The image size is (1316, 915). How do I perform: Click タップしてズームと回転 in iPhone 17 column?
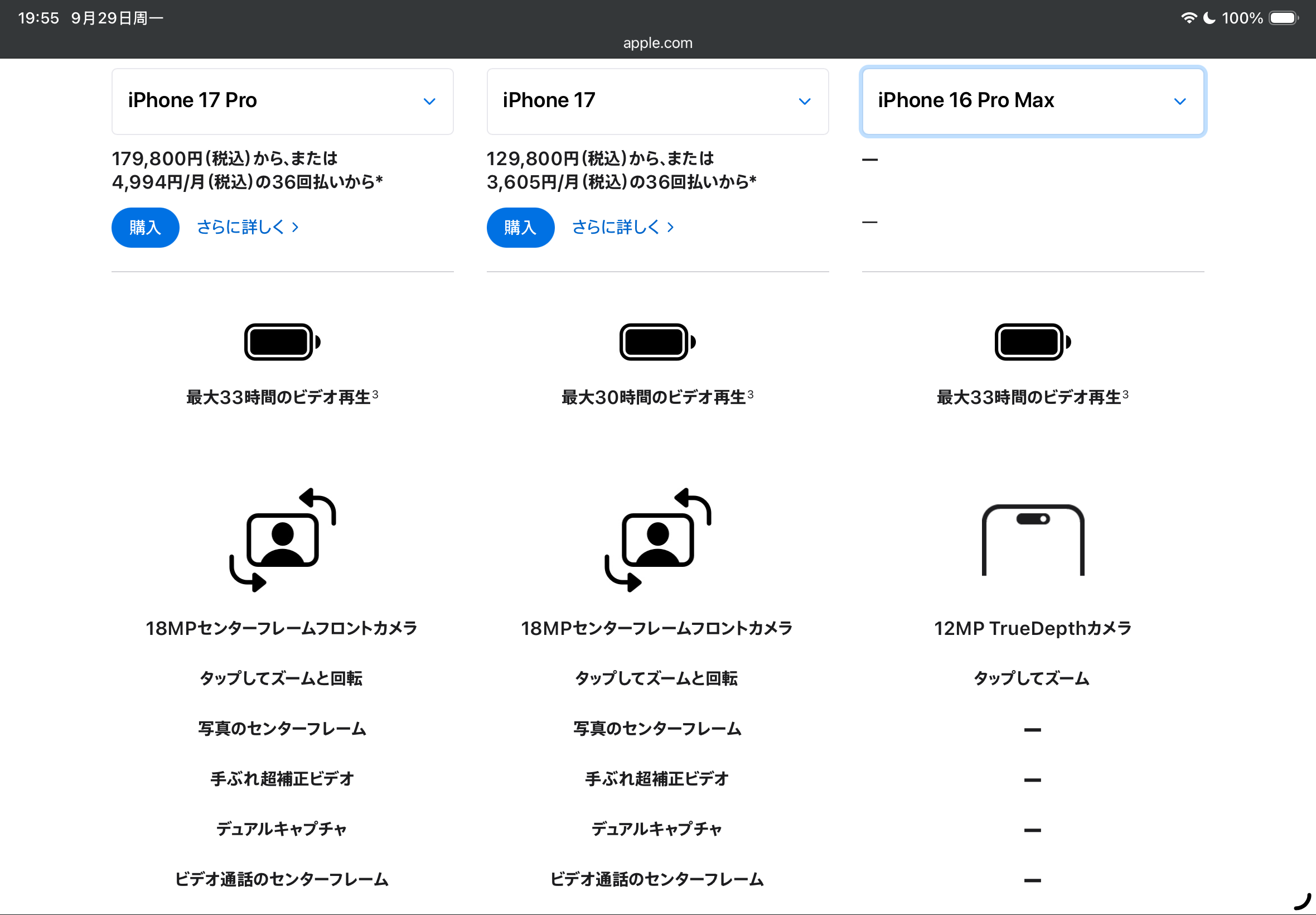tap(656, 678)
